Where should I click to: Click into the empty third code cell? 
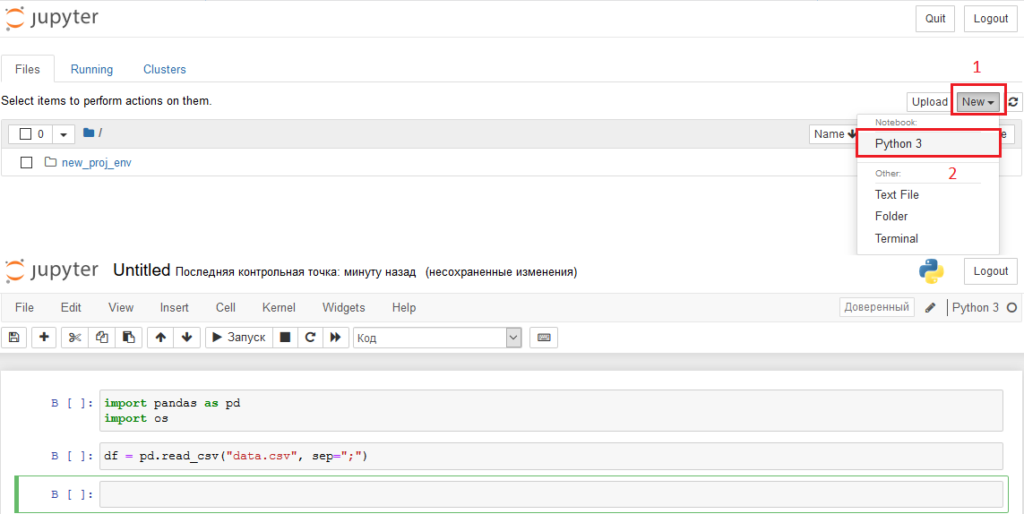click(x=550, y=494)
